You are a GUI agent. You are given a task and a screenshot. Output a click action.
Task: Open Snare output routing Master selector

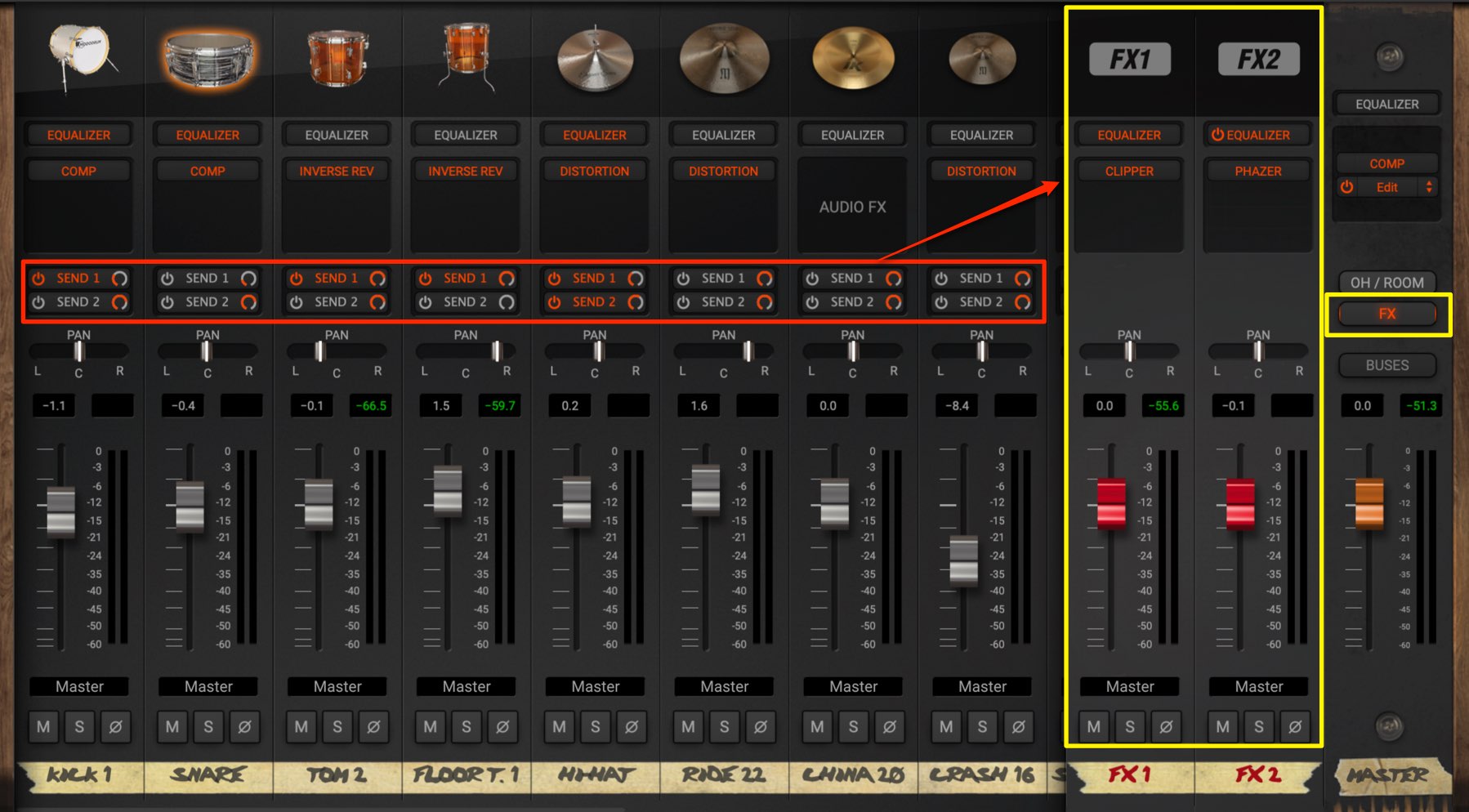coord(208,687)
